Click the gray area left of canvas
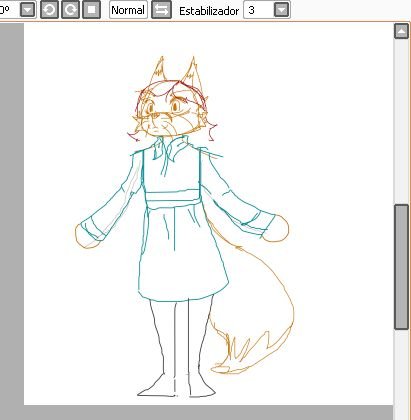This screenshot has width=411, height=420. pos(12,213)
